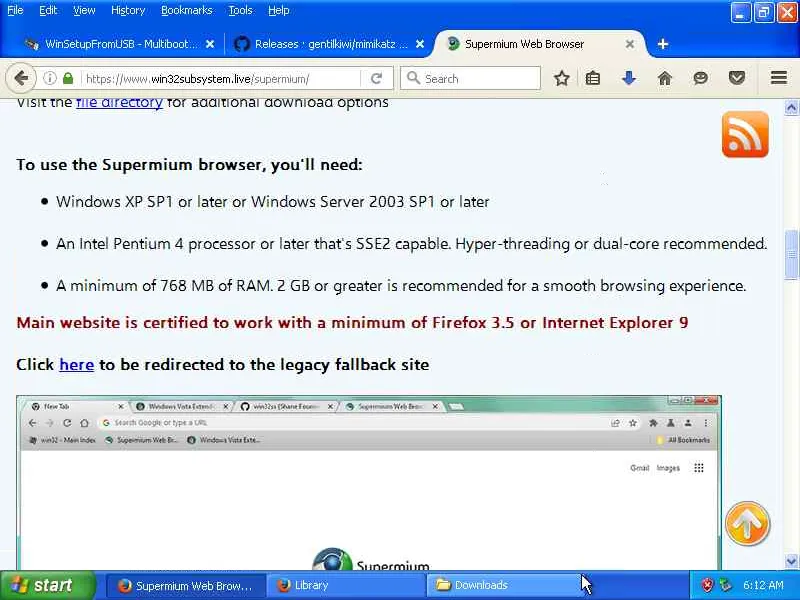This screenshot has width=800, height=600.
Task: Bookmark this page with the star icon
Action: coord(562,78)
